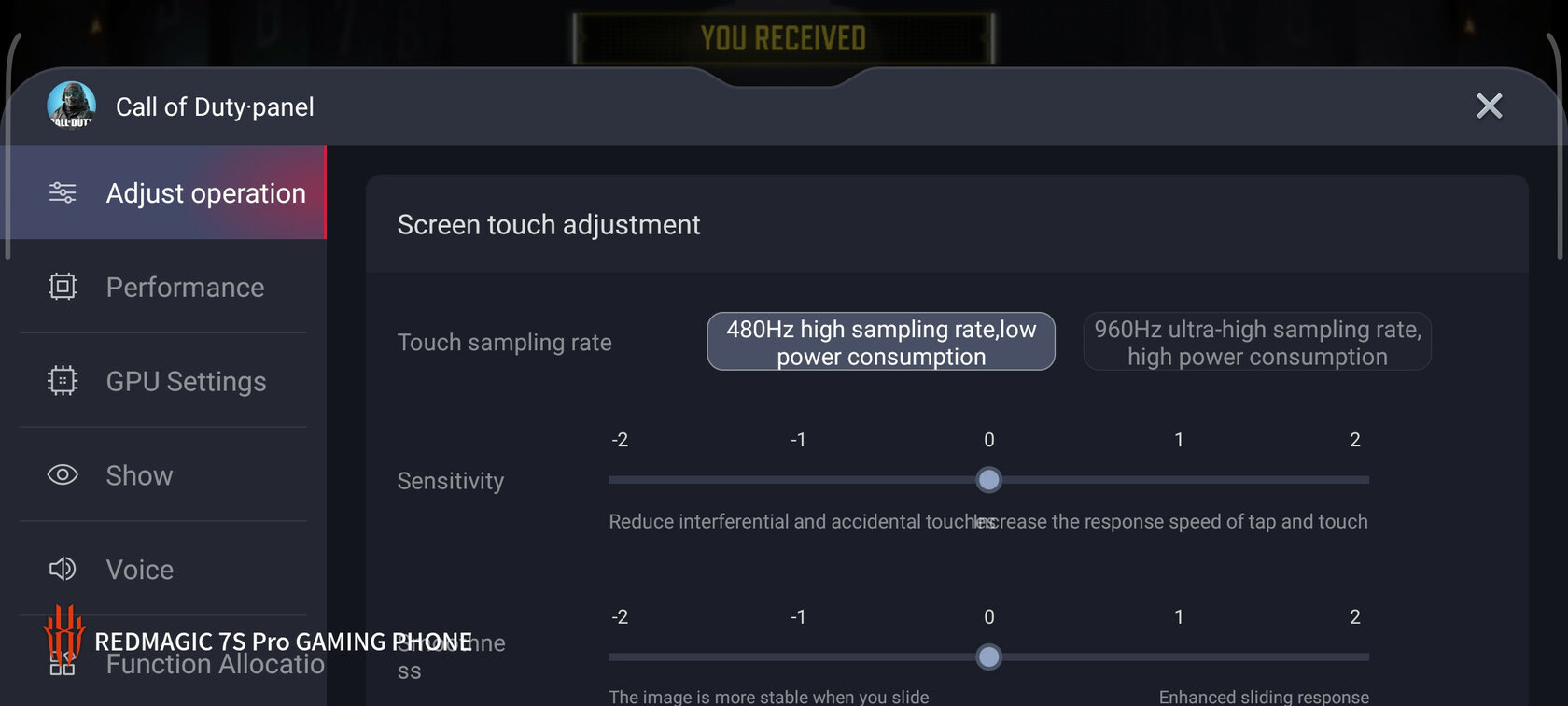The height and width of the screenshot is (706, 1568).
Task: Click the Sensitivity slider handle
Action: point(988,480)
